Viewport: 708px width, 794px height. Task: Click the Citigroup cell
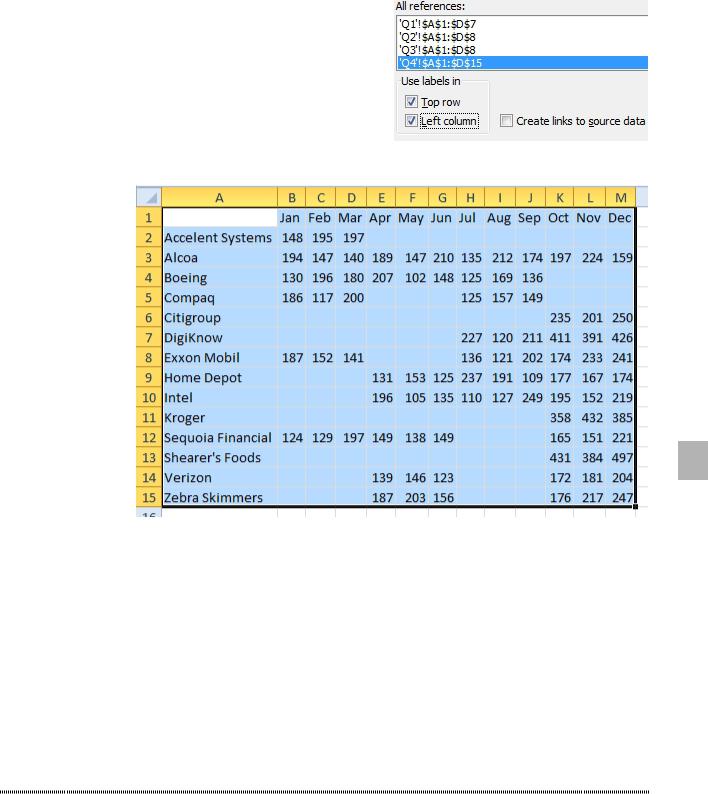219,317
